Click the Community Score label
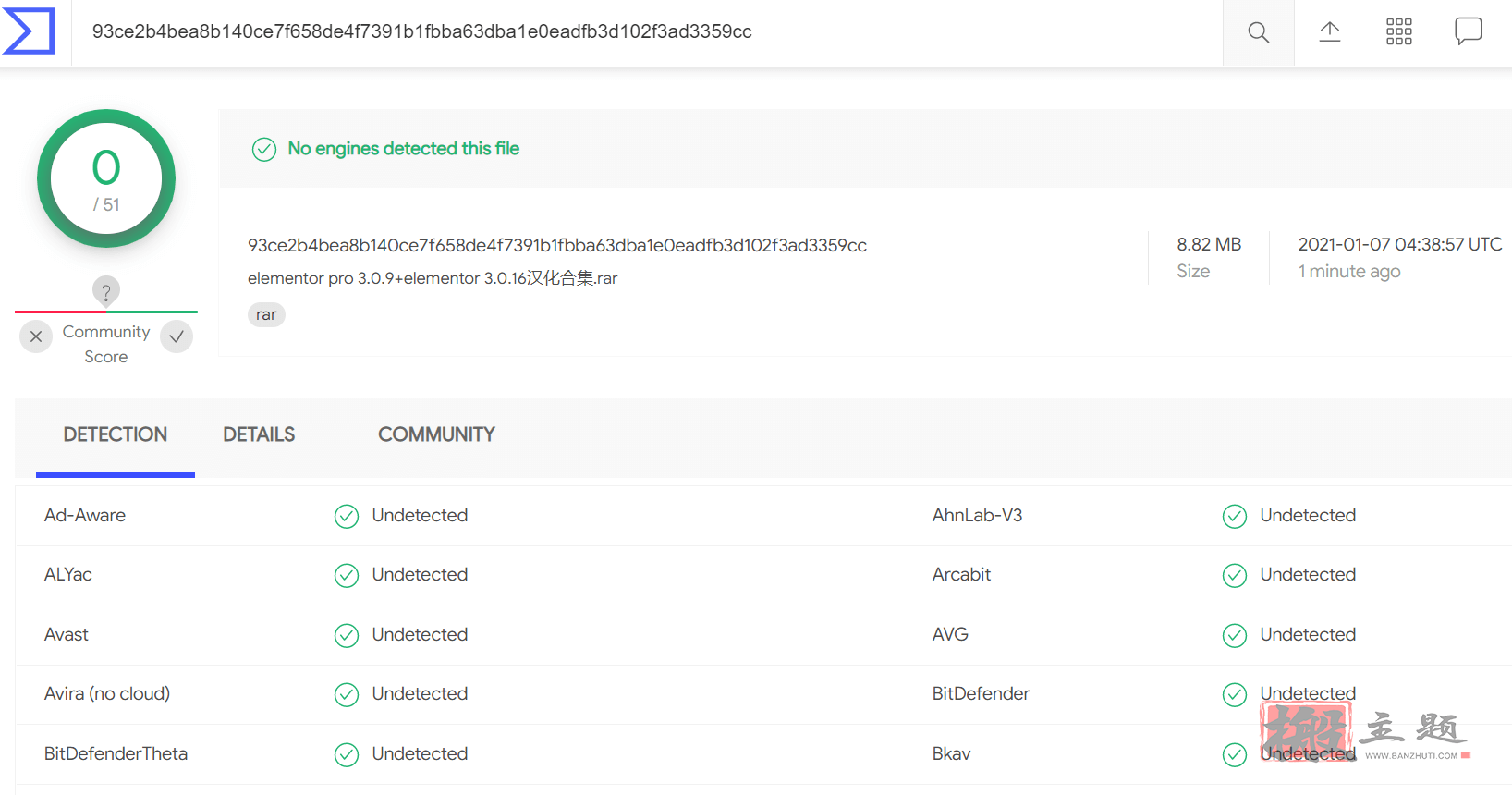Image resolution: width=1512 pixels, height=795 pixels. point(106,344)
